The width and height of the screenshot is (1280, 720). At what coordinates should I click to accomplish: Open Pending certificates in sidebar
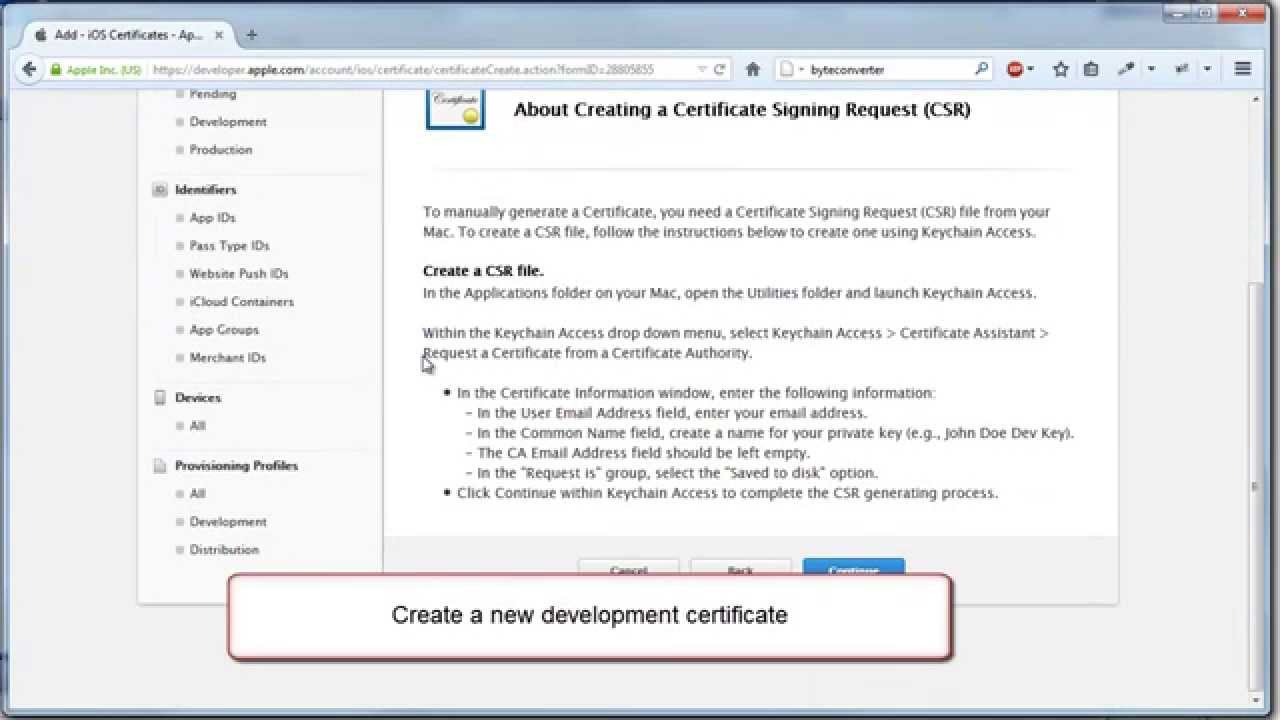213,94
